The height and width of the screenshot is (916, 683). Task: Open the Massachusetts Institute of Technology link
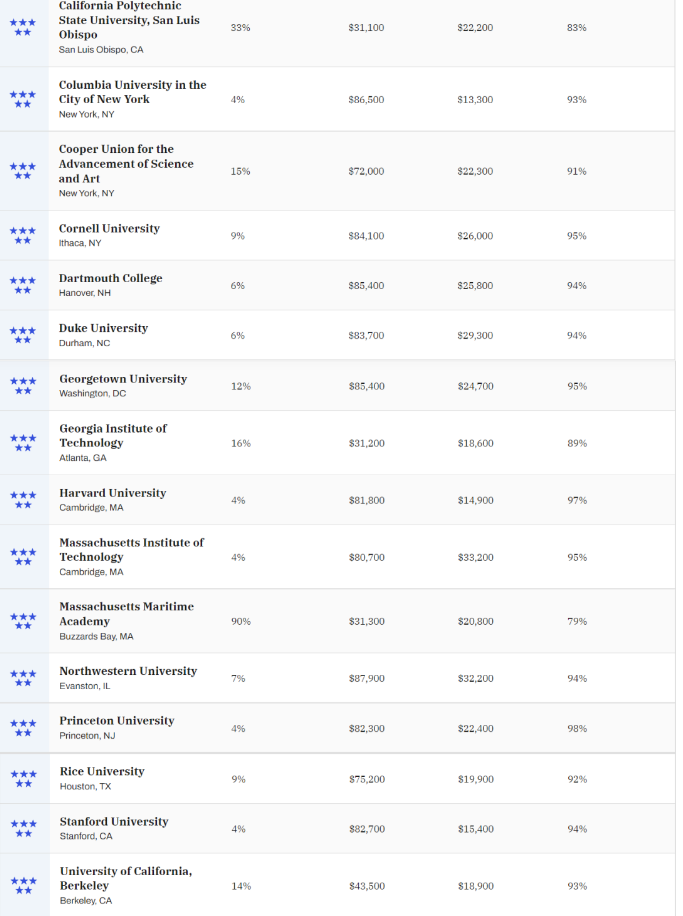point(131,550)
